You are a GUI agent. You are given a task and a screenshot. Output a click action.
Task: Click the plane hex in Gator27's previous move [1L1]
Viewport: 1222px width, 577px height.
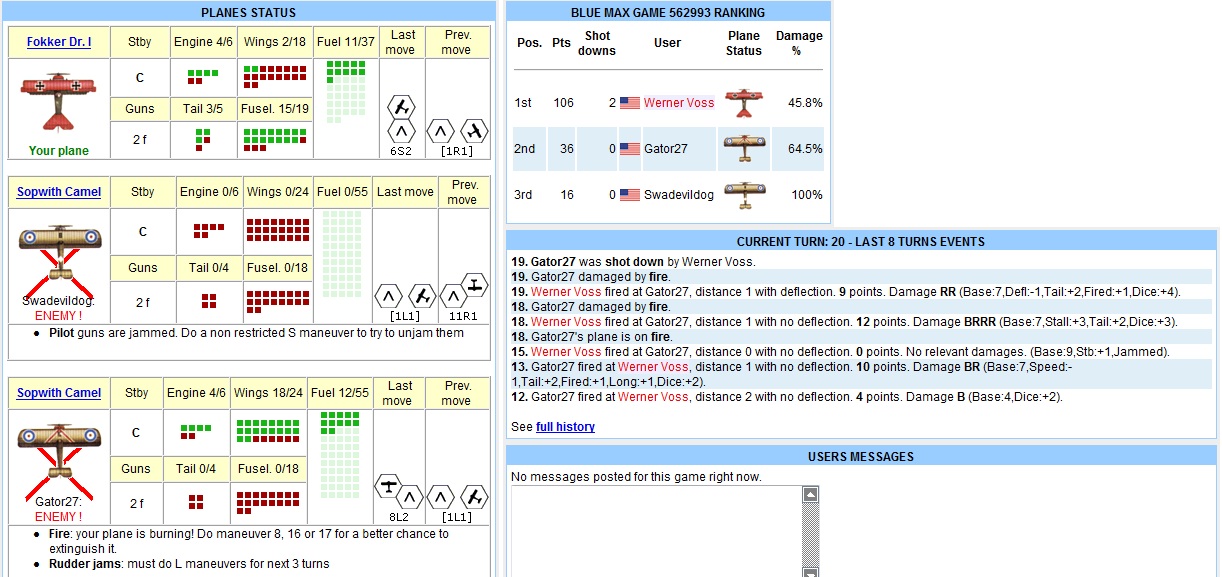click(473, 497)
